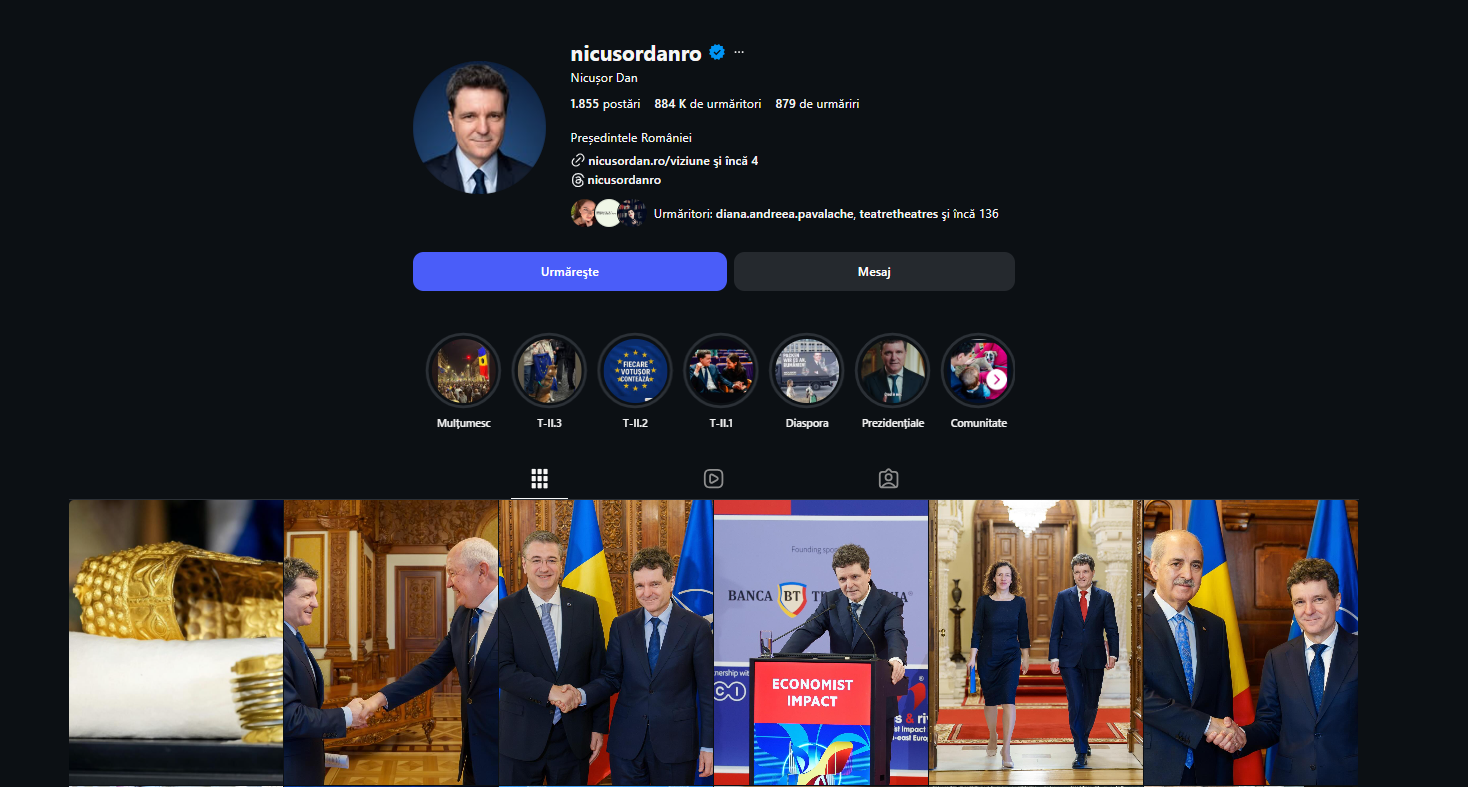Open the Mulțumesc story highlight
This screenshot has height=787, width=1468.
pyautogui.click(x=464, y=371)
